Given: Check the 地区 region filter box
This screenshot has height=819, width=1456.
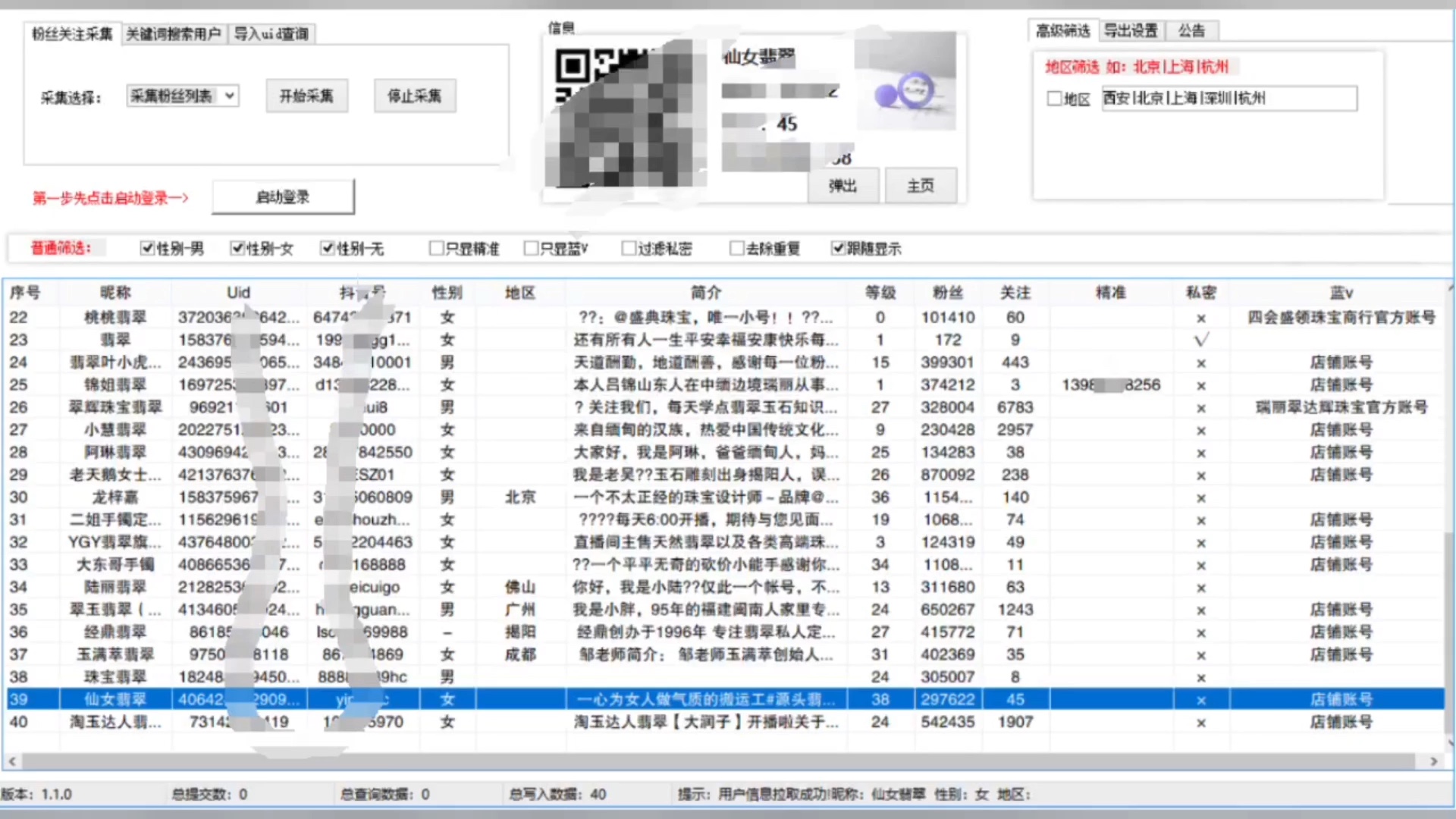Looking at the screenshot, I should [x=1054, y=98].
